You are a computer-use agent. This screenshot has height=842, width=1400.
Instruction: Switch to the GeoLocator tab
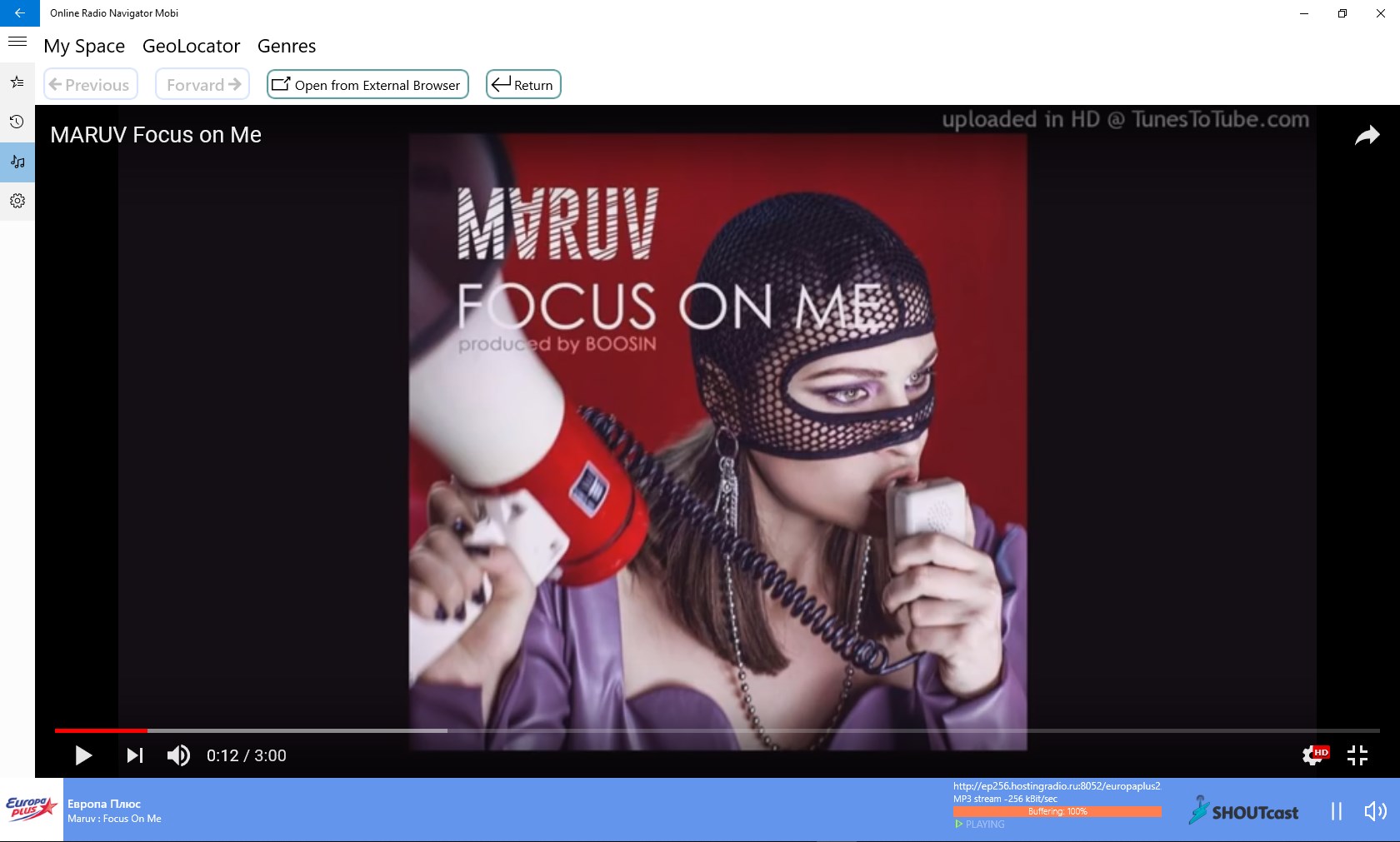(192, 46)
